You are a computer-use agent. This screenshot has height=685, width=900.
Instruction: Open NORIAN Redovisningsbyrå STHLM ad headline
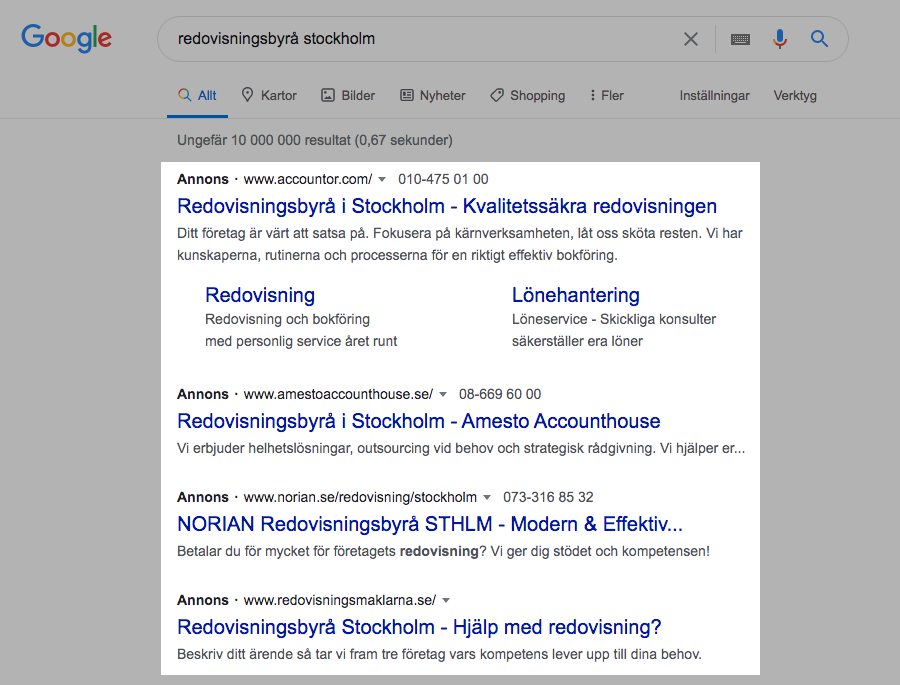(x=429, y=524)
